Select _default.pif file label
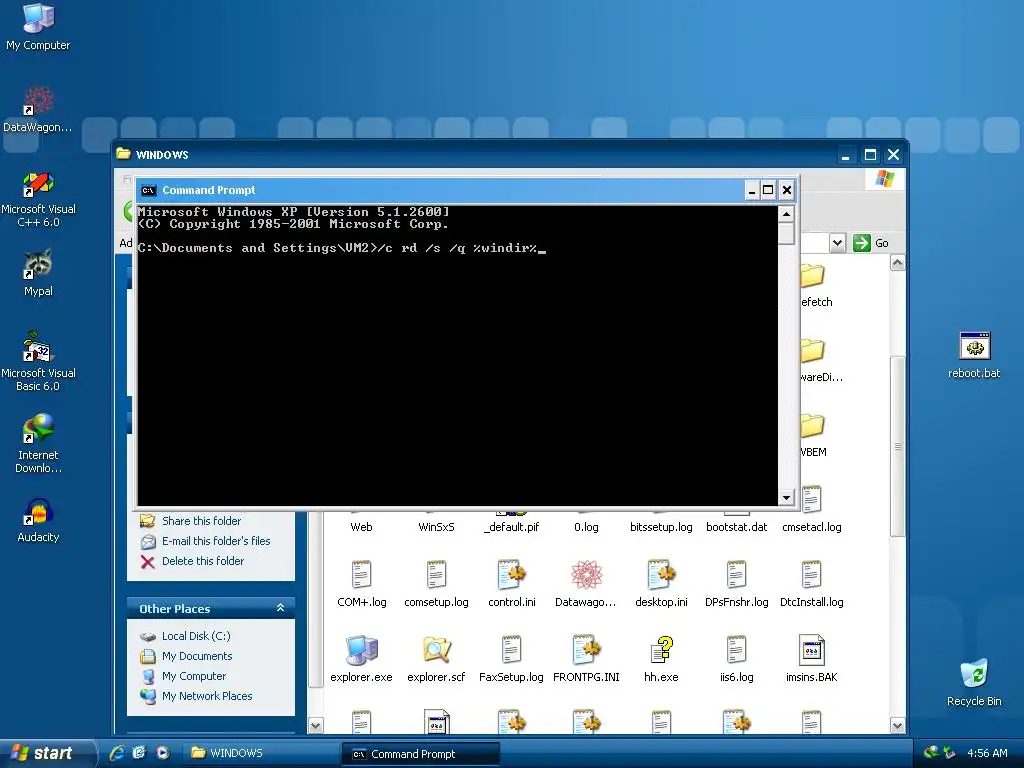The image size is (1024, 768). (511, 527)
